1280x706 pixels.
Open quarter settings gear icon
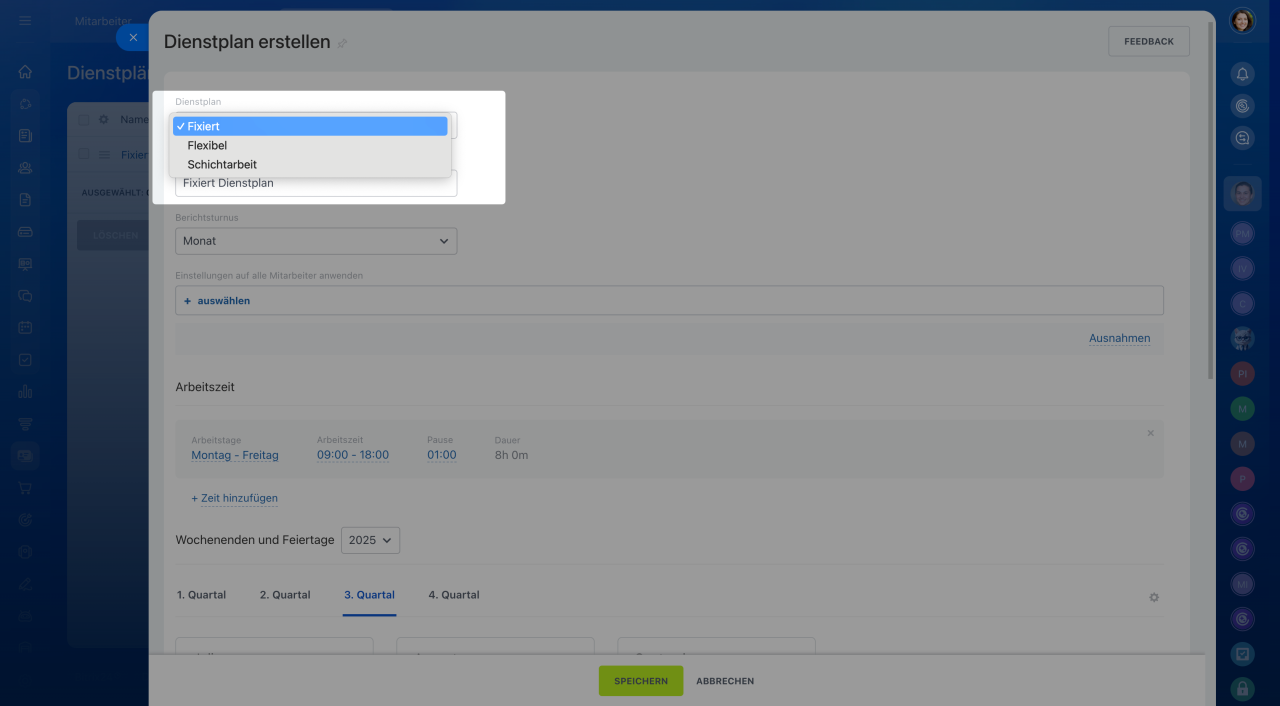coord(1153,597)
